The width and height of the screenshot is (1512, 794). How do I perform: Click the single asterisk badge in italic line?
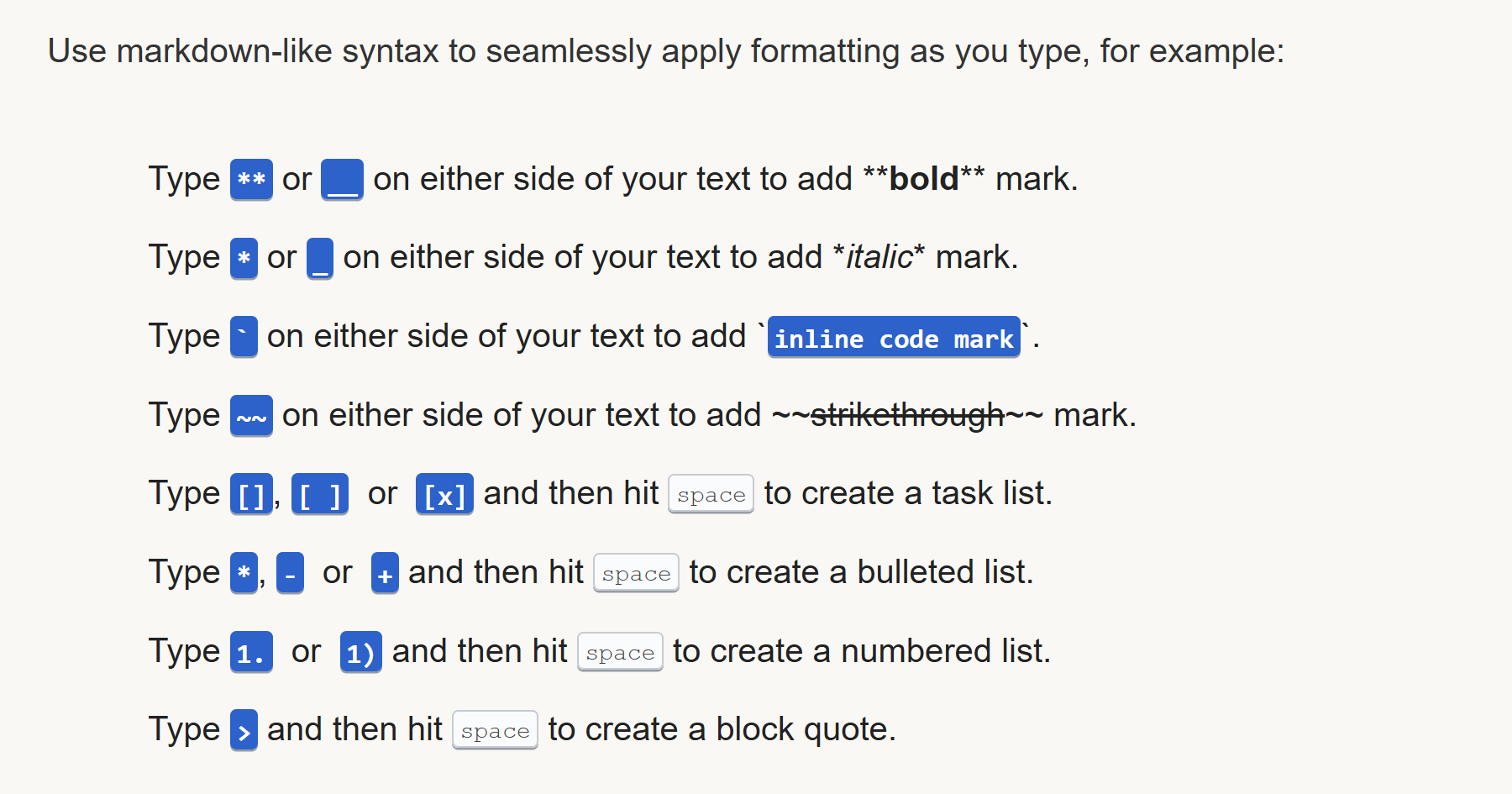pyautogui.click(x=244, y=258)
